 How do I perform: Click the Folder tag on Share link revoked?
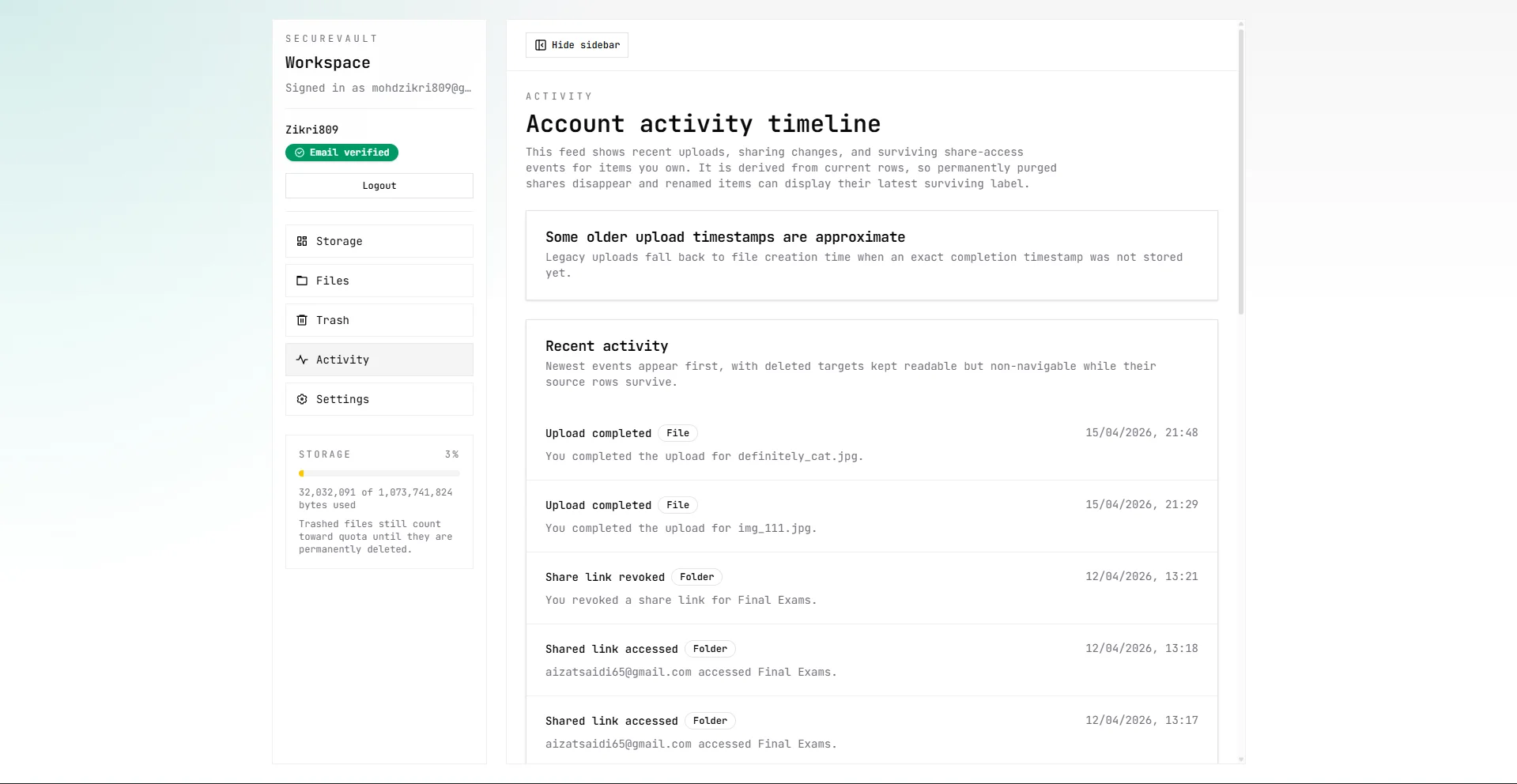[x=696, y=577]
